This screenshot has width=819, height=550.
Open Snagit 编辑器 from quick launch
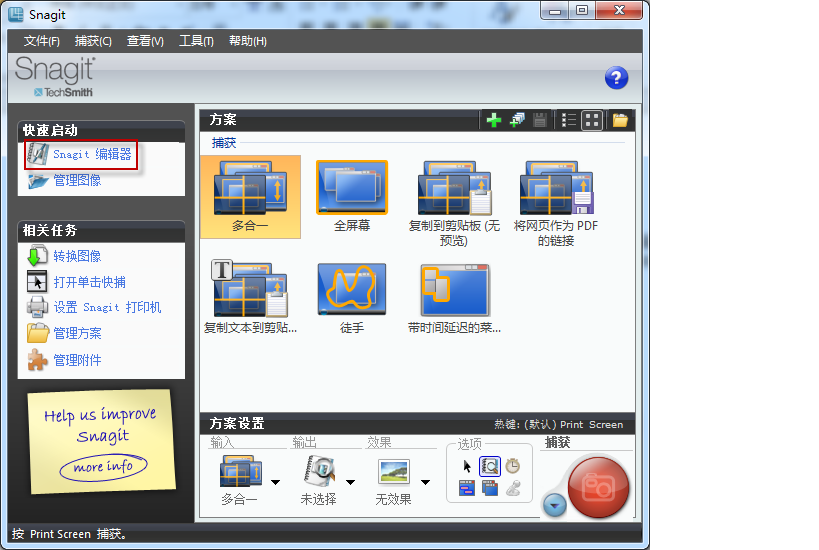coord(92,155)
